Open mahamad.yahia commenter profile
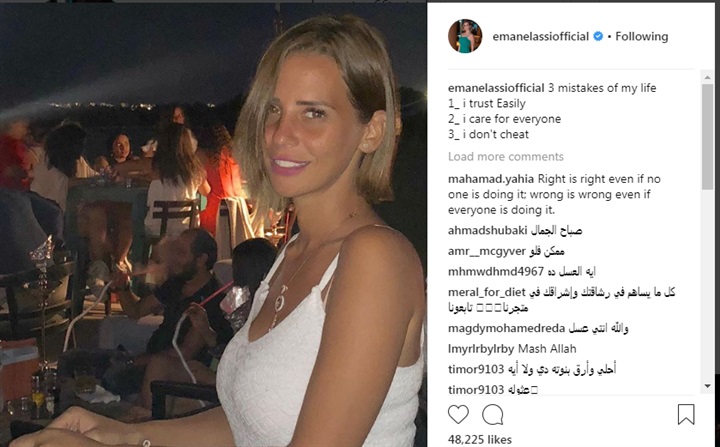Screen dimensions: 720x447 (x=491, y=179)
